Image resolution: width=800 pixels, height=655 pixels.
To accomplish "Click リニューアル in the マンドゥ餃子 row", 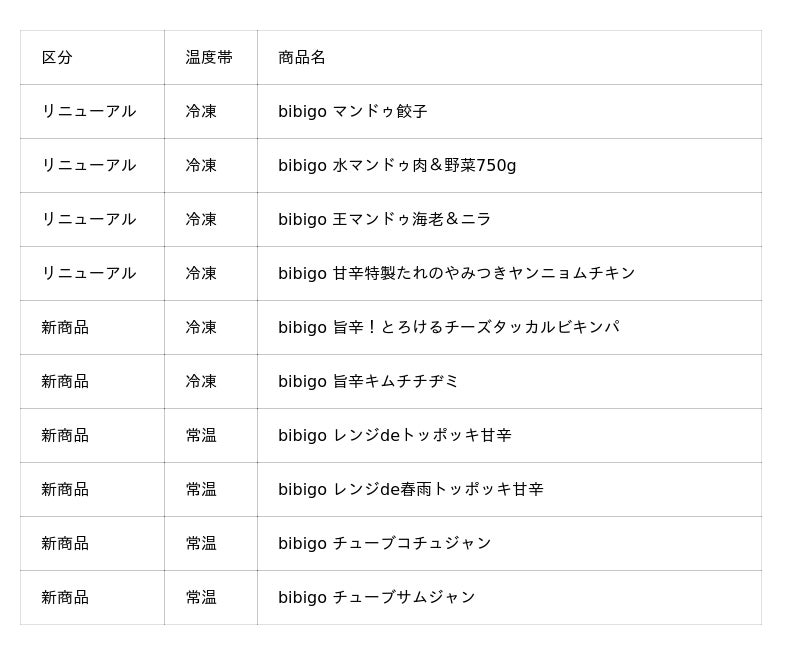I will point(89,111).
